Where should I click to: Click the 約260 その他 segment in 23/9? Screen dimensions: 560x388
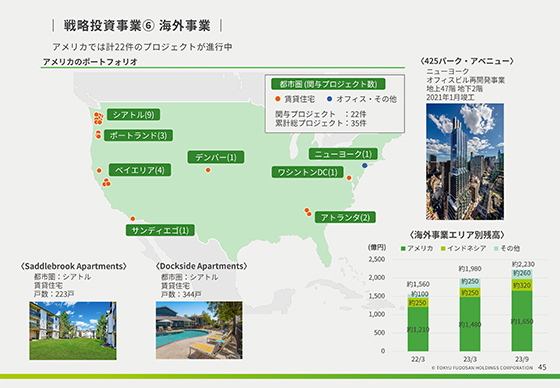tap(522, 274)
